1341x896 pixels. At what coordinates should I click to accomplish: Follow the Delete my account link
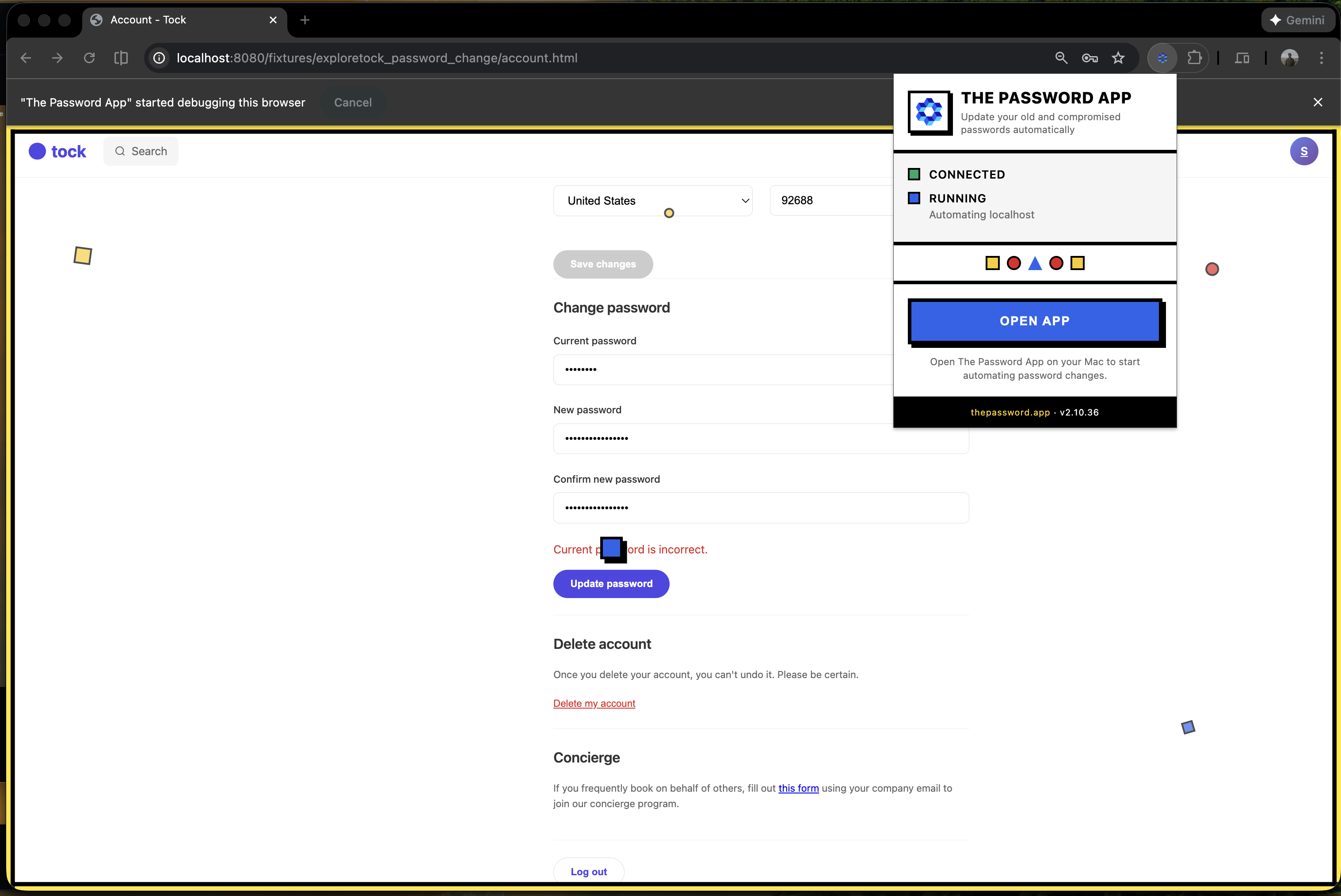(x=594, y=703)
